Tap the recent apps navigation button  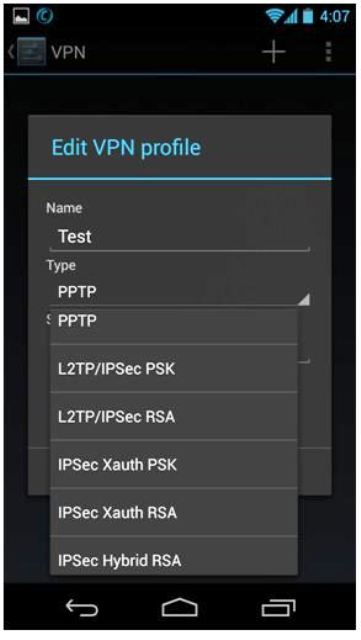tap(278, 608)
